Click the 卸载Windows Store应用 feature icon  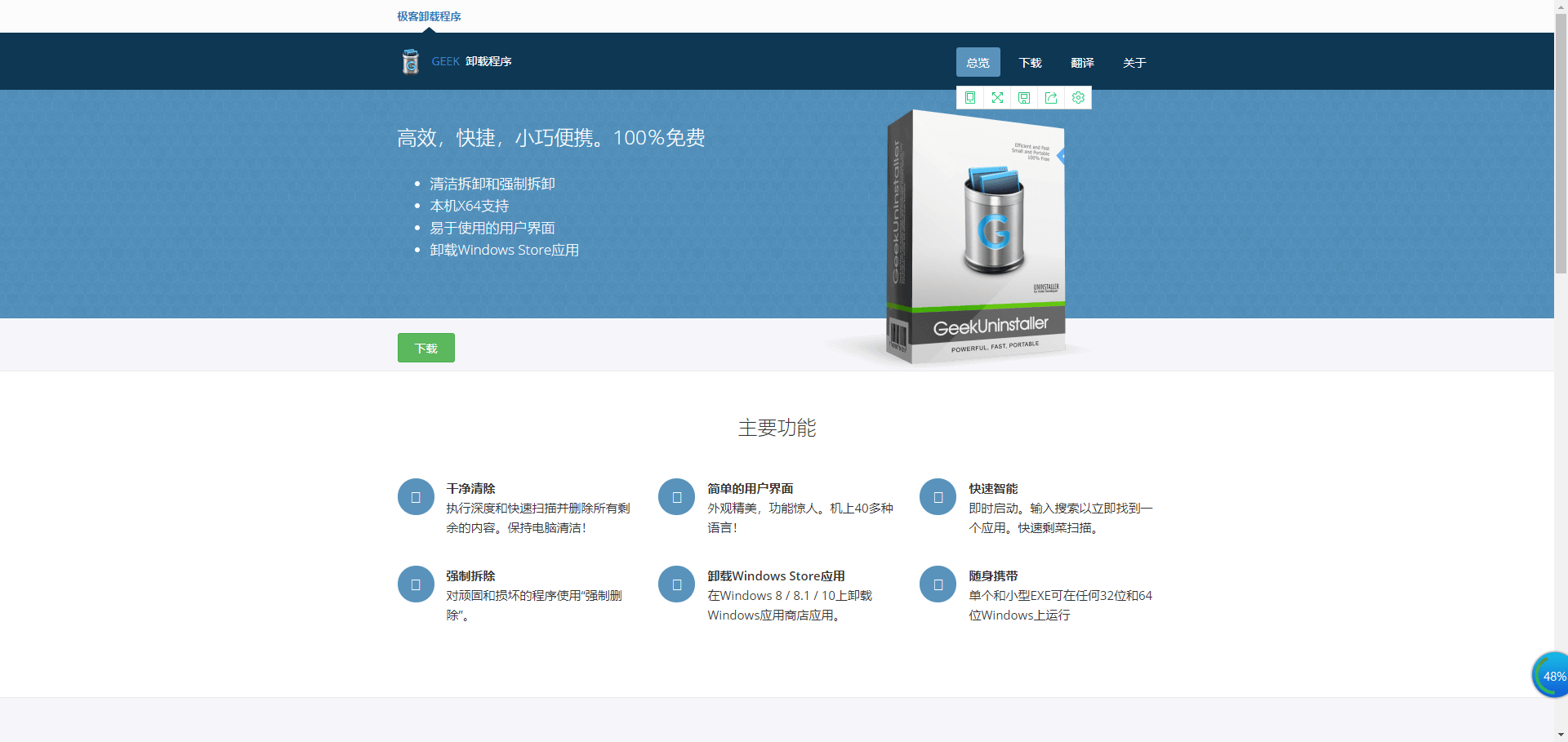point(676,584)
